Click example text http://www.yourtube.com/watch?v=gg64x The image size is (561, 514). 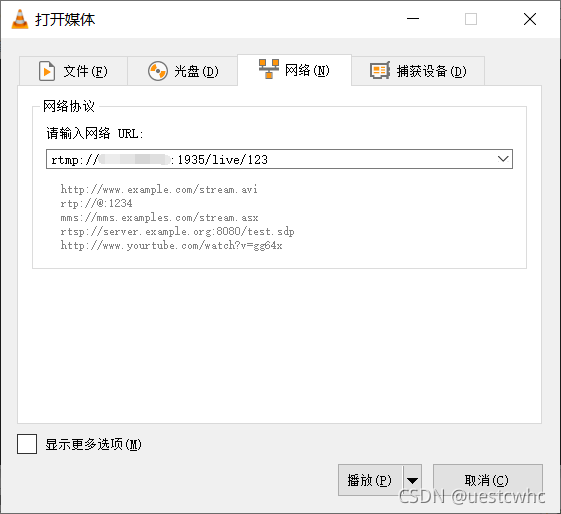click(171, 245)
